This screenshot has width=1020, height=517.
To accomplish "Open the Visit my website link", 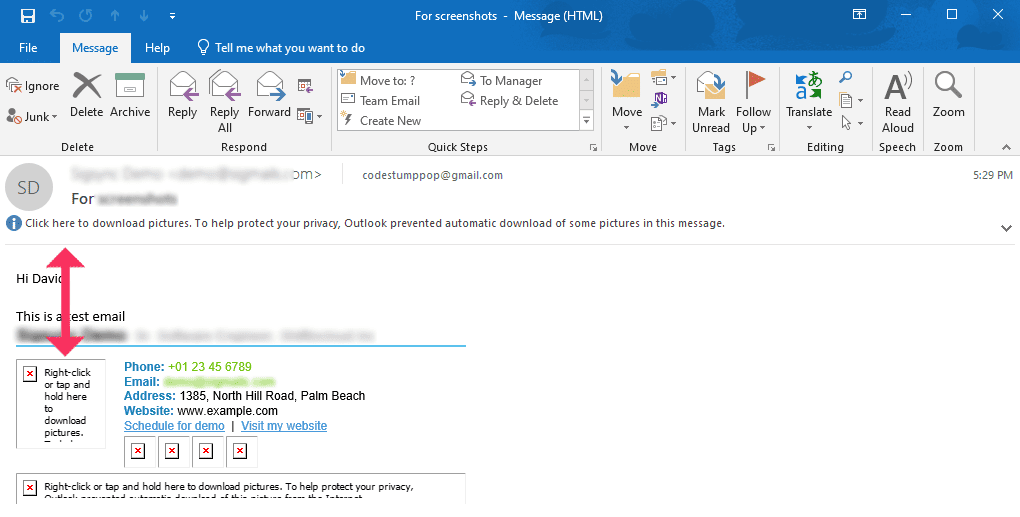I will click(x=284, y=426).
